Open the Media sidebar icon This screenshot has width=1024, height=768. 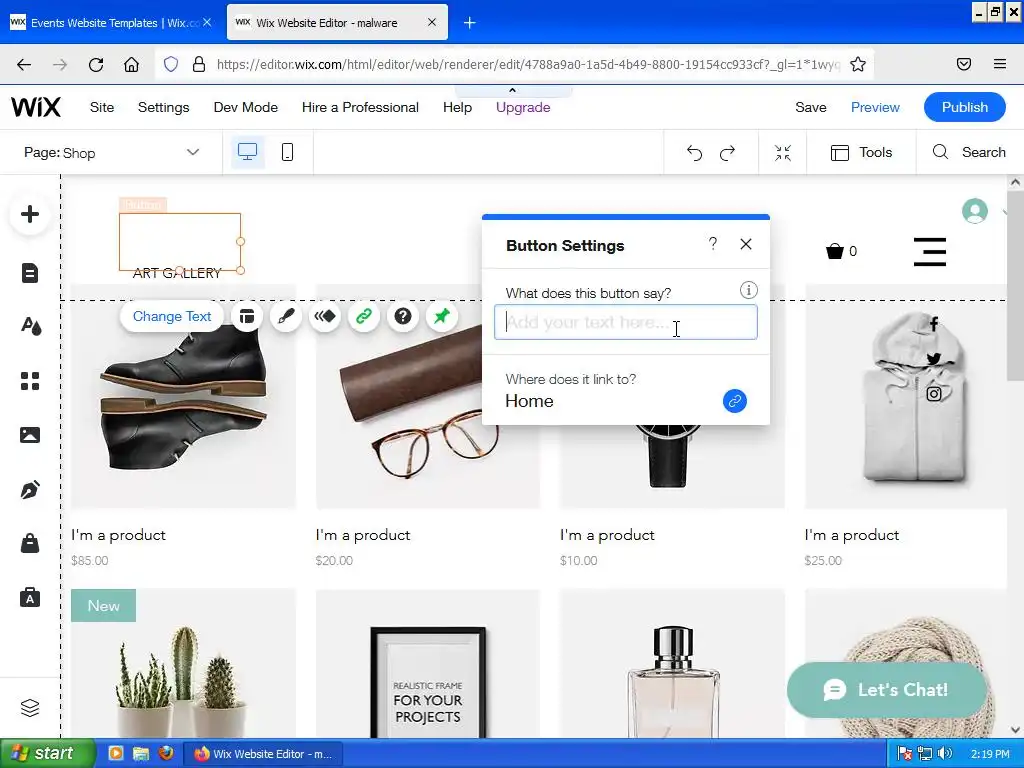[29, 435]
